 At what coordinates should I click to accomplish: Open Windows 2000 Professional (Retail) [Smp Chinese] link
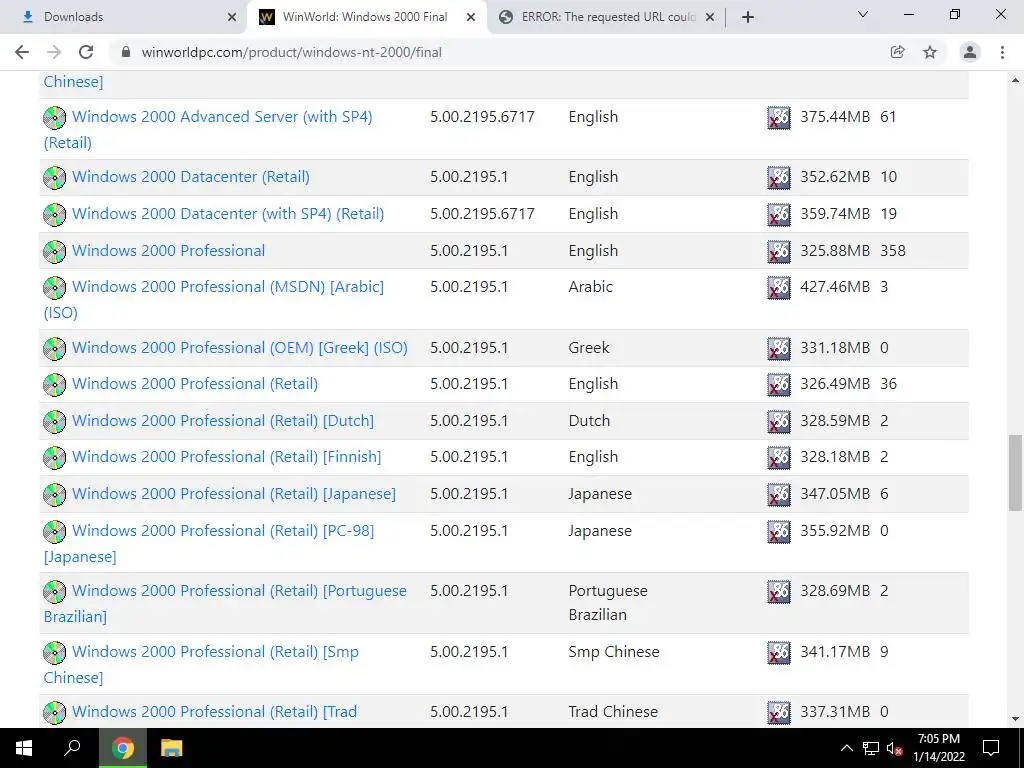216,652
